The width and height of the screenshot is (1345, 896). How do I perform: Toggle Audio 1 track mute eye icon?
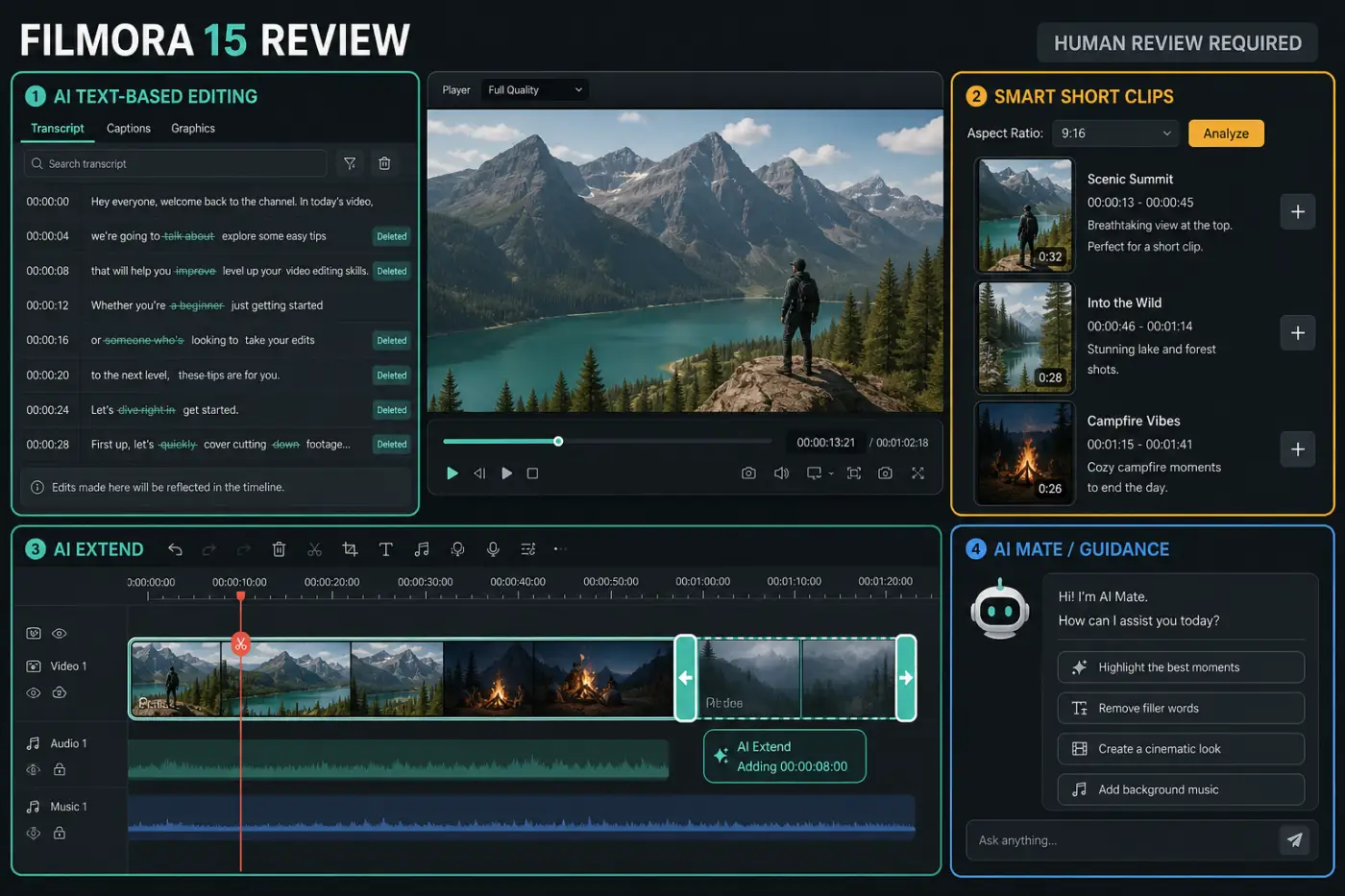tap(34, 770)
